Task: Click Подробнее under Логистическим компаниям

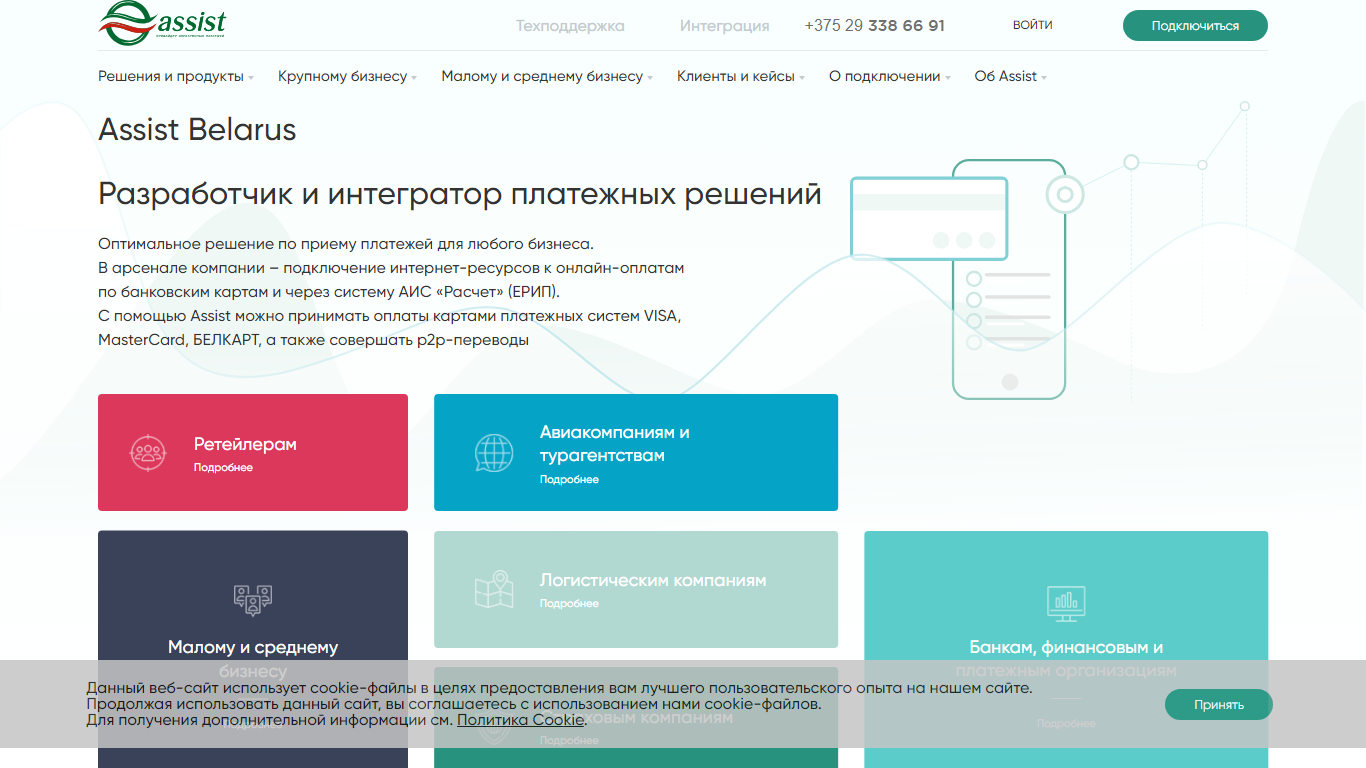Action: 569,604
